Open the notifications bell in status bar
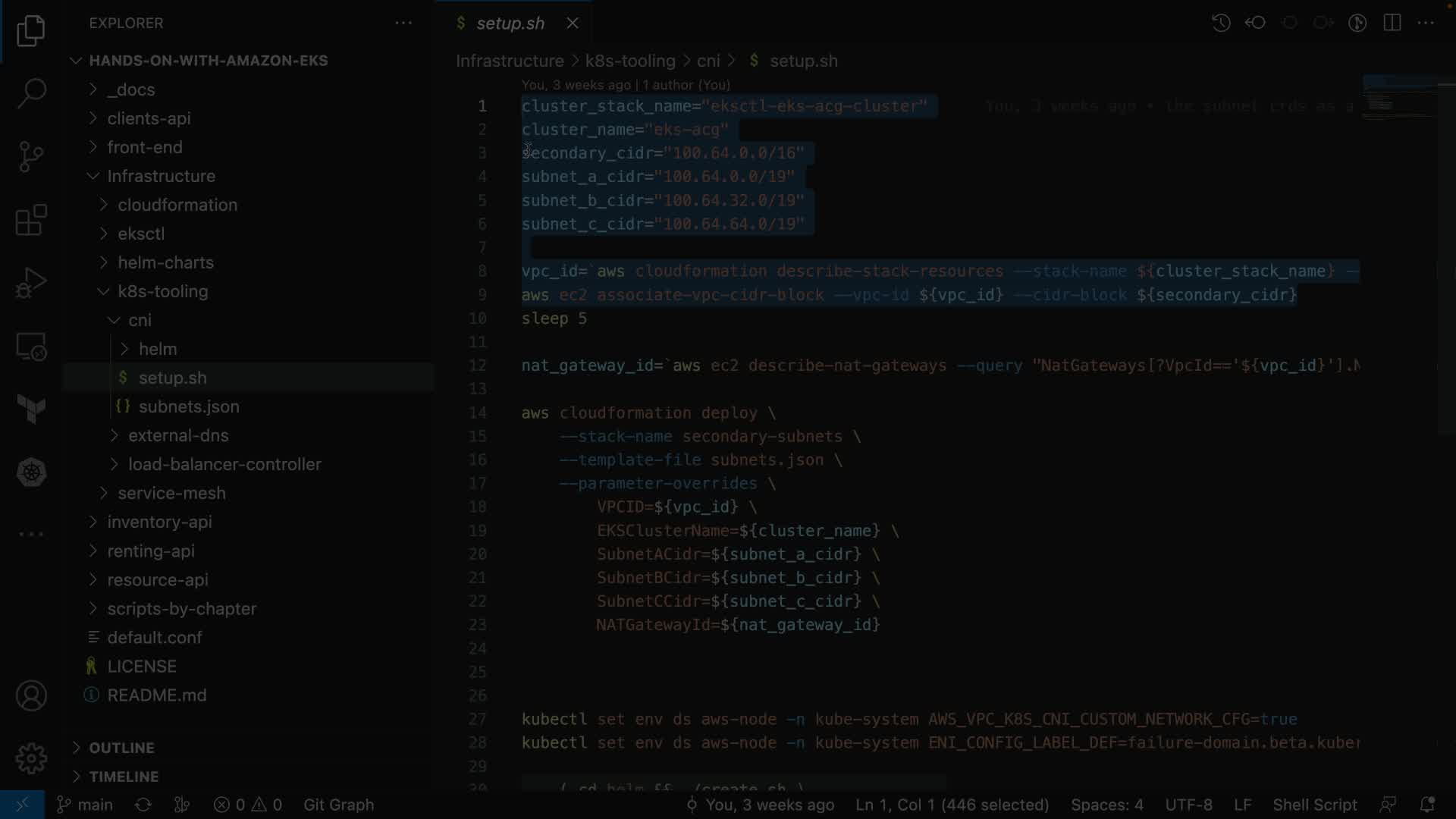1456x819 pixels. (x=1426, y=805)
